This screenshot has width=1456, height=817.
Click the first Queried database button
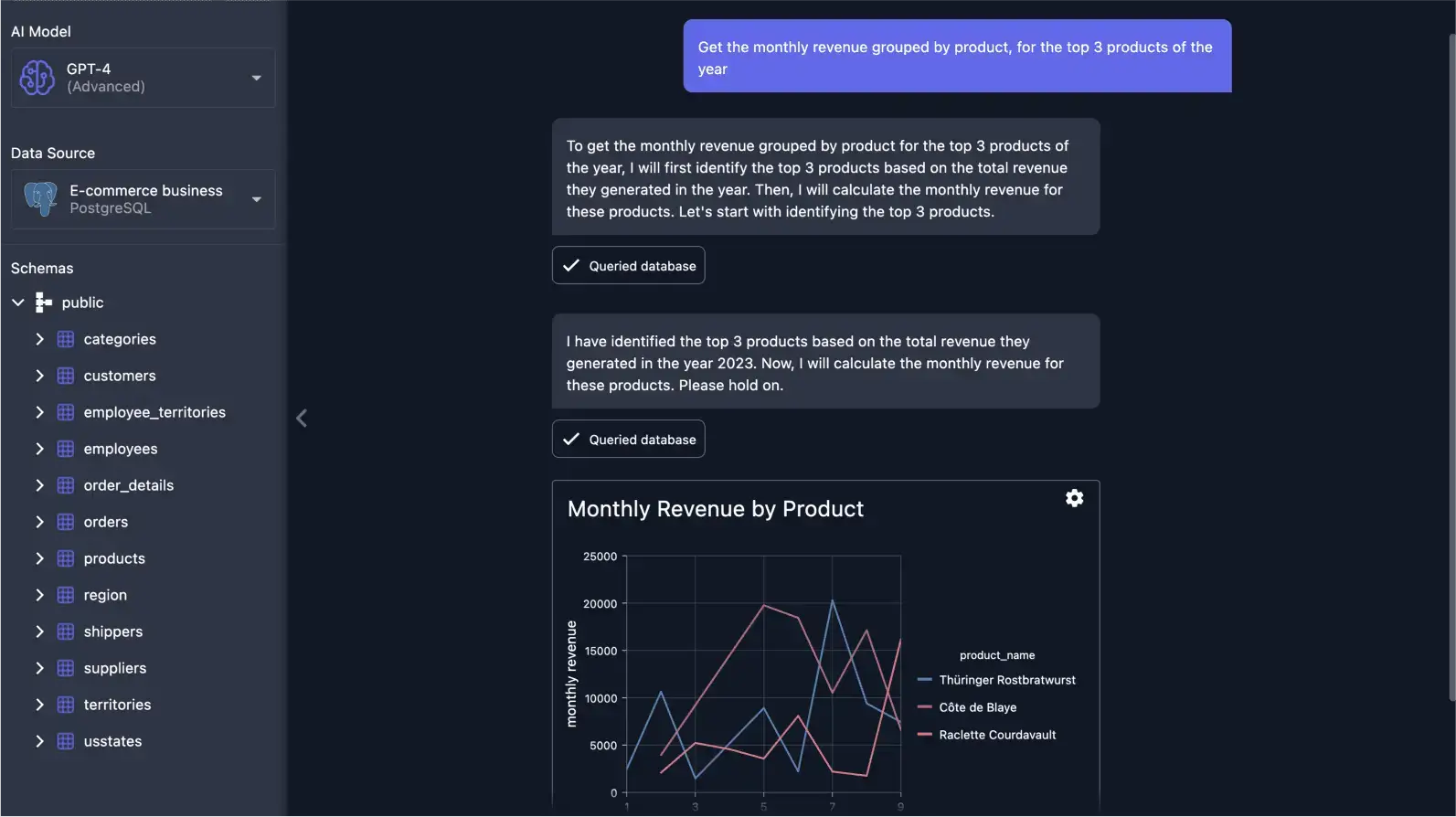click(x=629, y=266)
